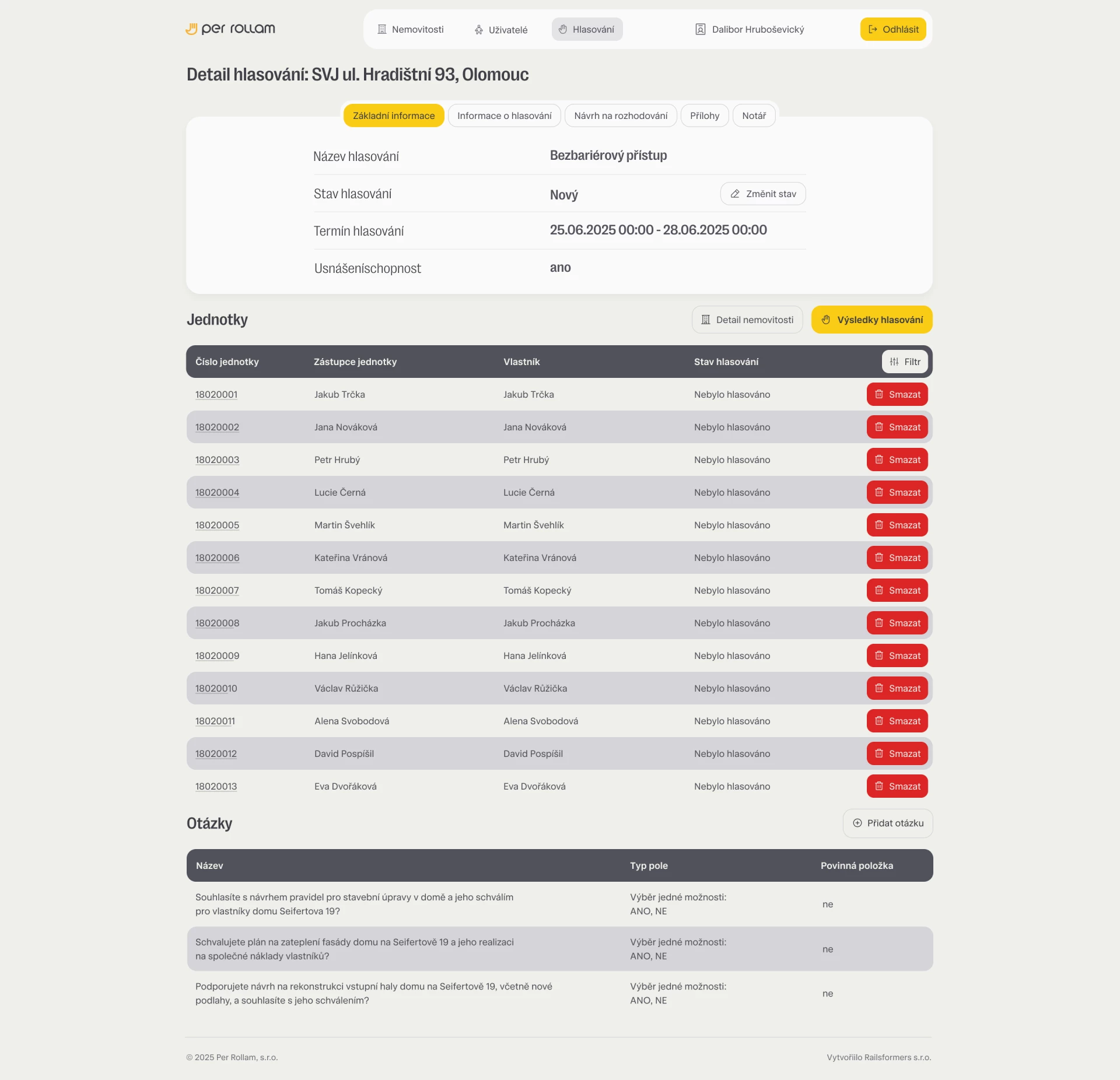Open the Notář tab

[x=754, y=115]
